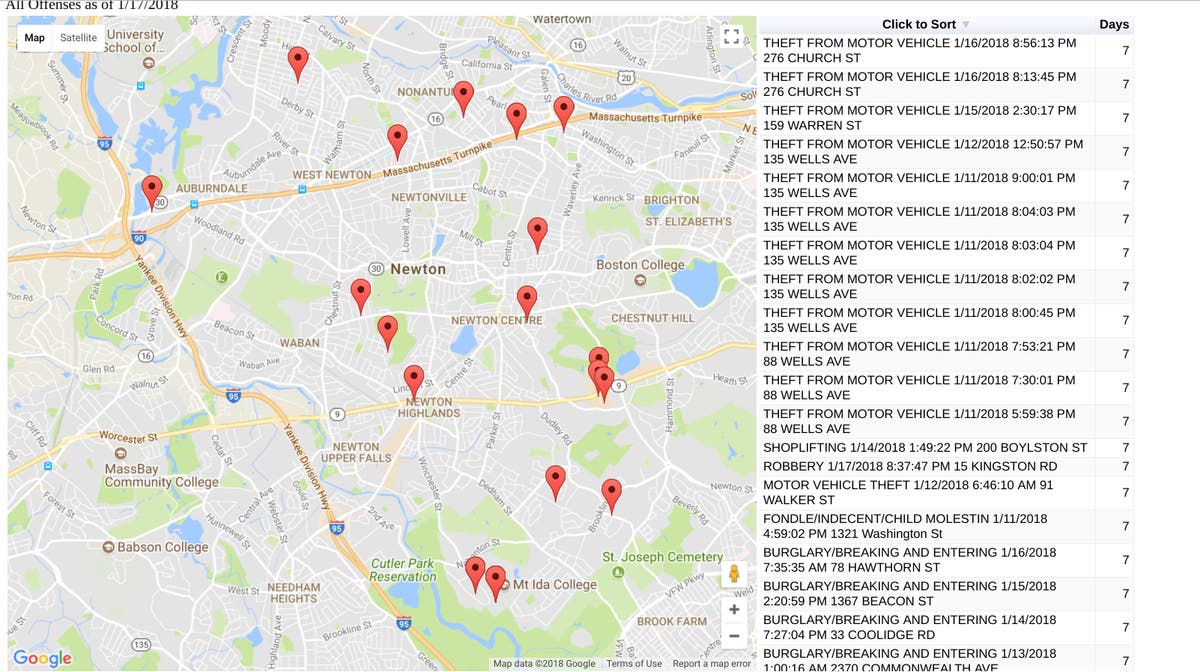Select the Map view tab
1200x672 pixels.
tap(35, 38)
